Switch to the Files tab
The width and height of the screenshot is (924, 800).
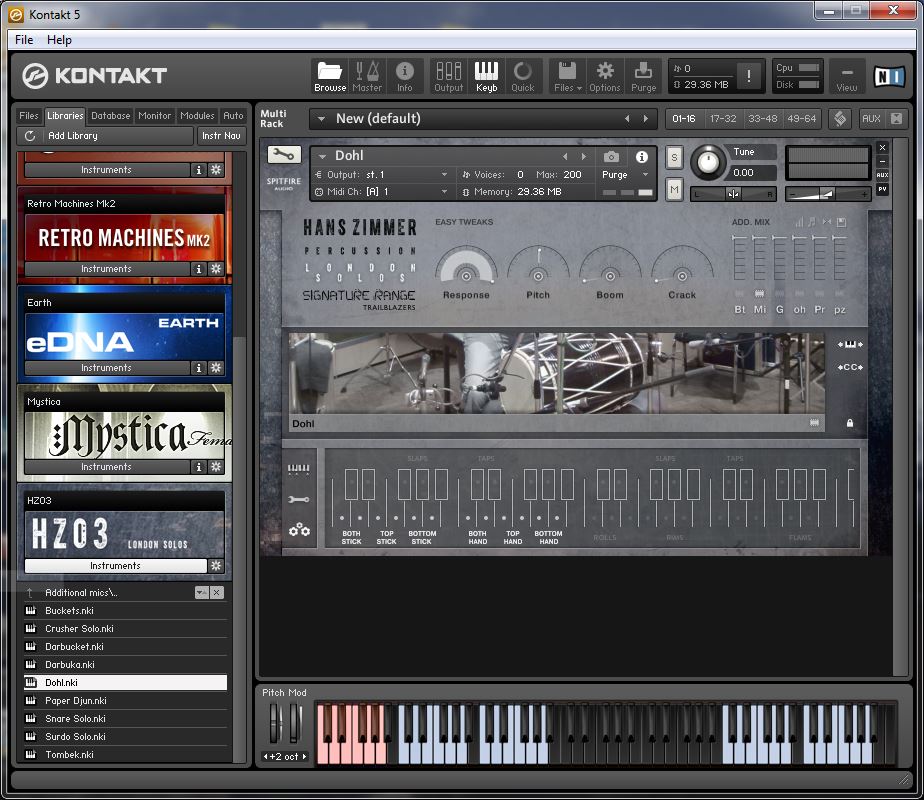pyautogui.click(x=28, y=115)
